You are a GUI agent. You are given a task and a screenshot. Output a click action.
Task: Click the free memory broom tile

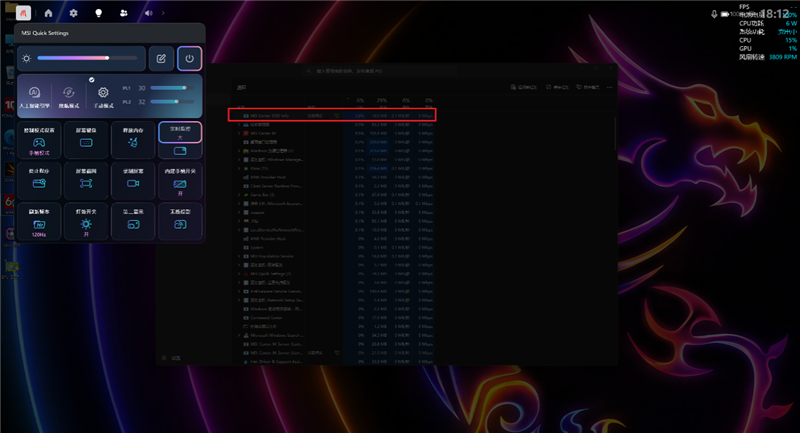(133, 140)
